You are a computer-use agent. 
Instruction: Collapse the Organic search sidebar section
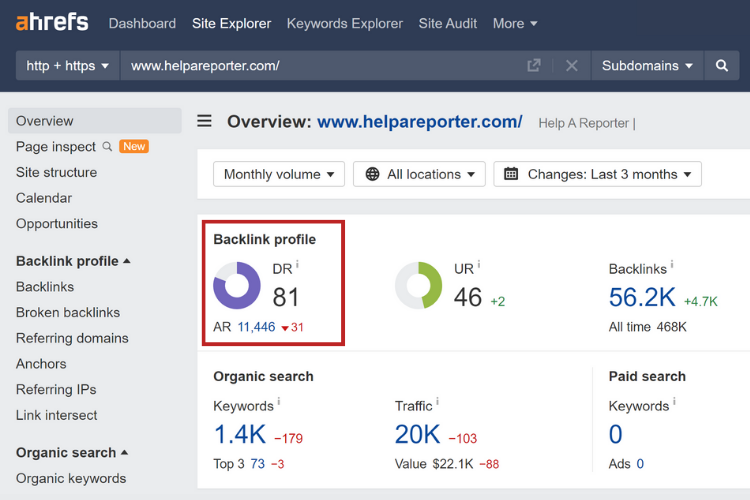pyautogui.click(x=72, y=453)
